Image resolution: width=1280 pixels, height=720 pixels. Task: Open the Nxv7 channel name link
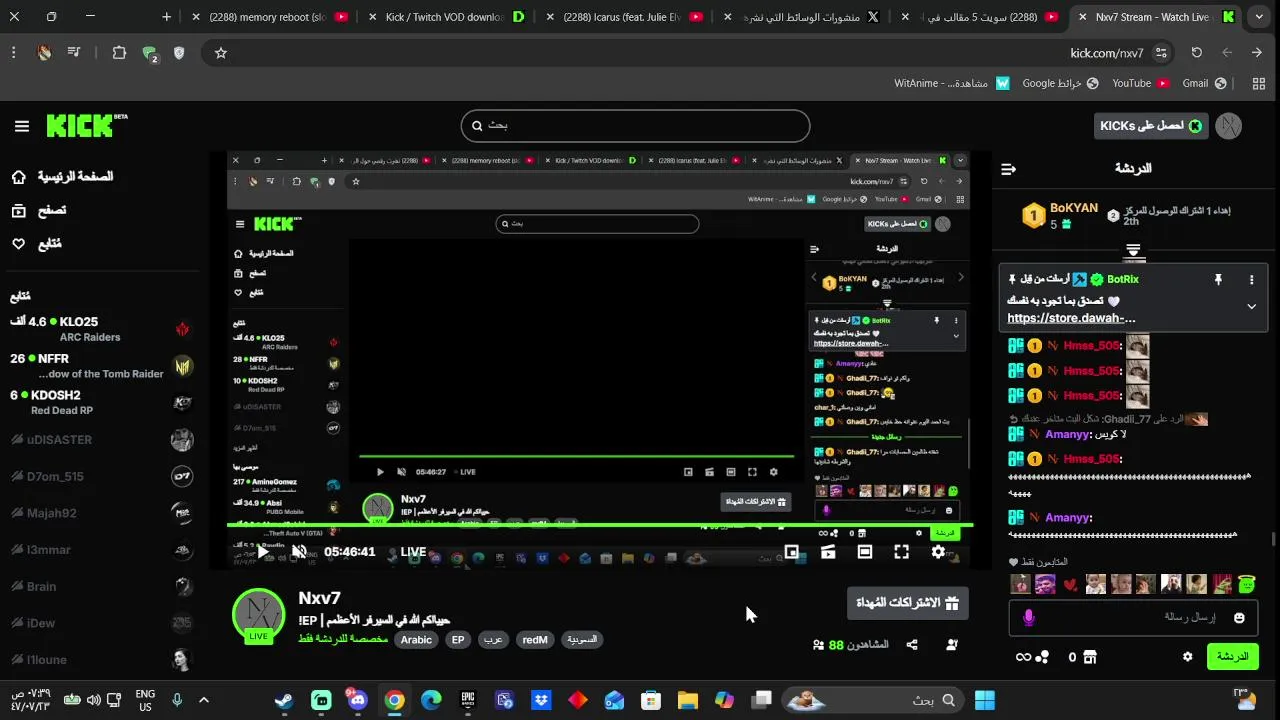click(319, 598)
